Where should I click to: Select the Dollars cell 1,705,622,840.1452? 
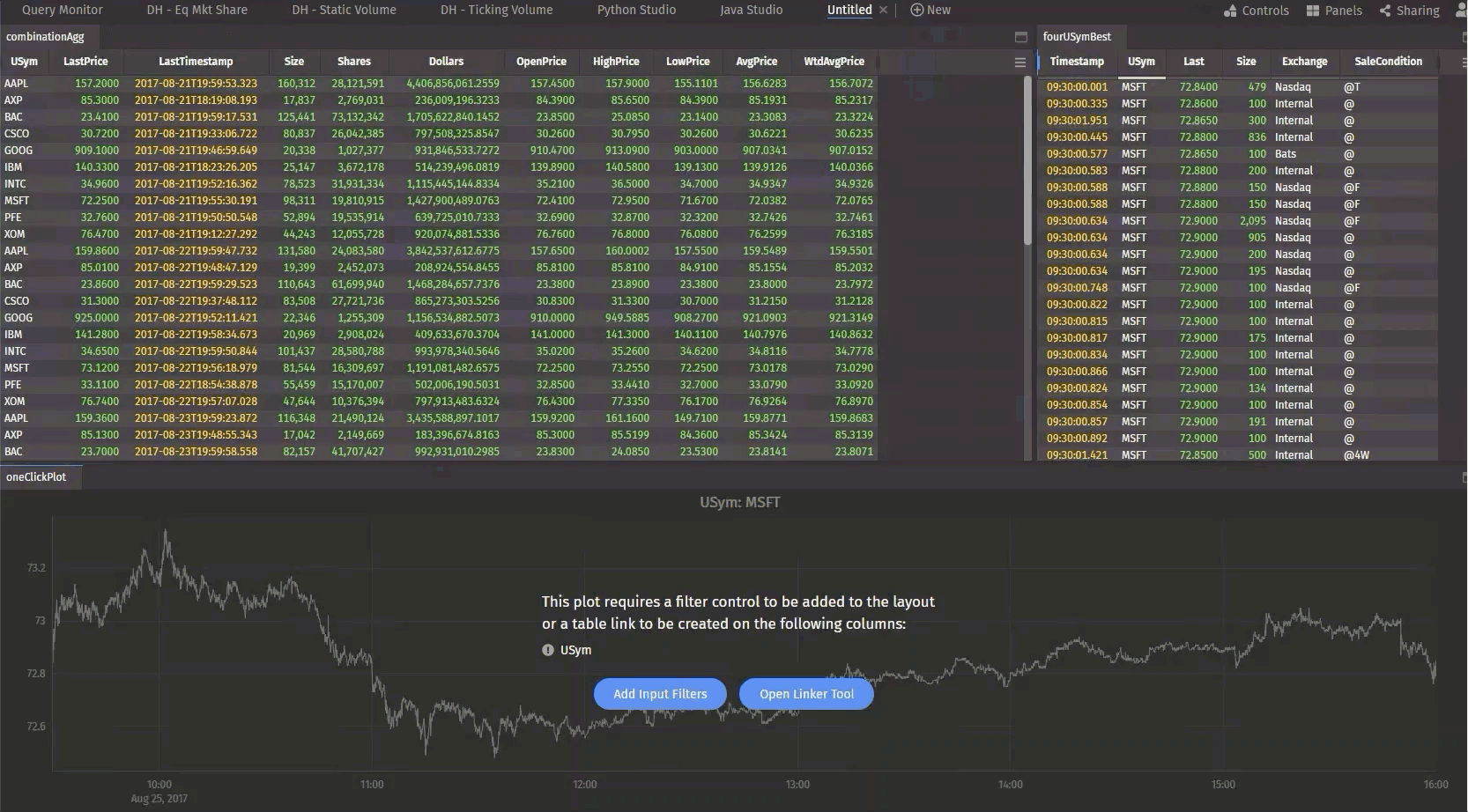453,117
